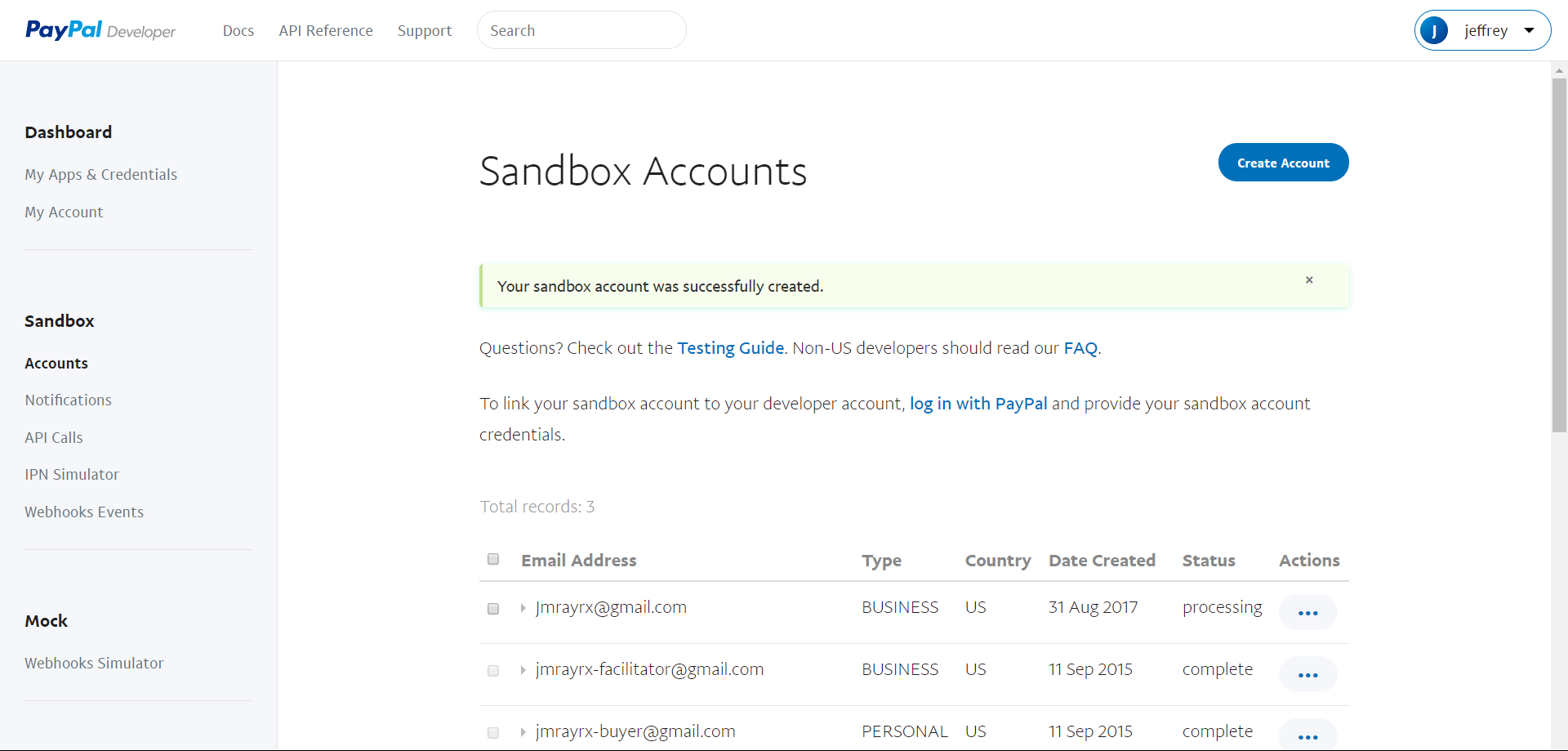
Task: Click the page vertical scrollbar thumb
Action: pos(1558,253)
